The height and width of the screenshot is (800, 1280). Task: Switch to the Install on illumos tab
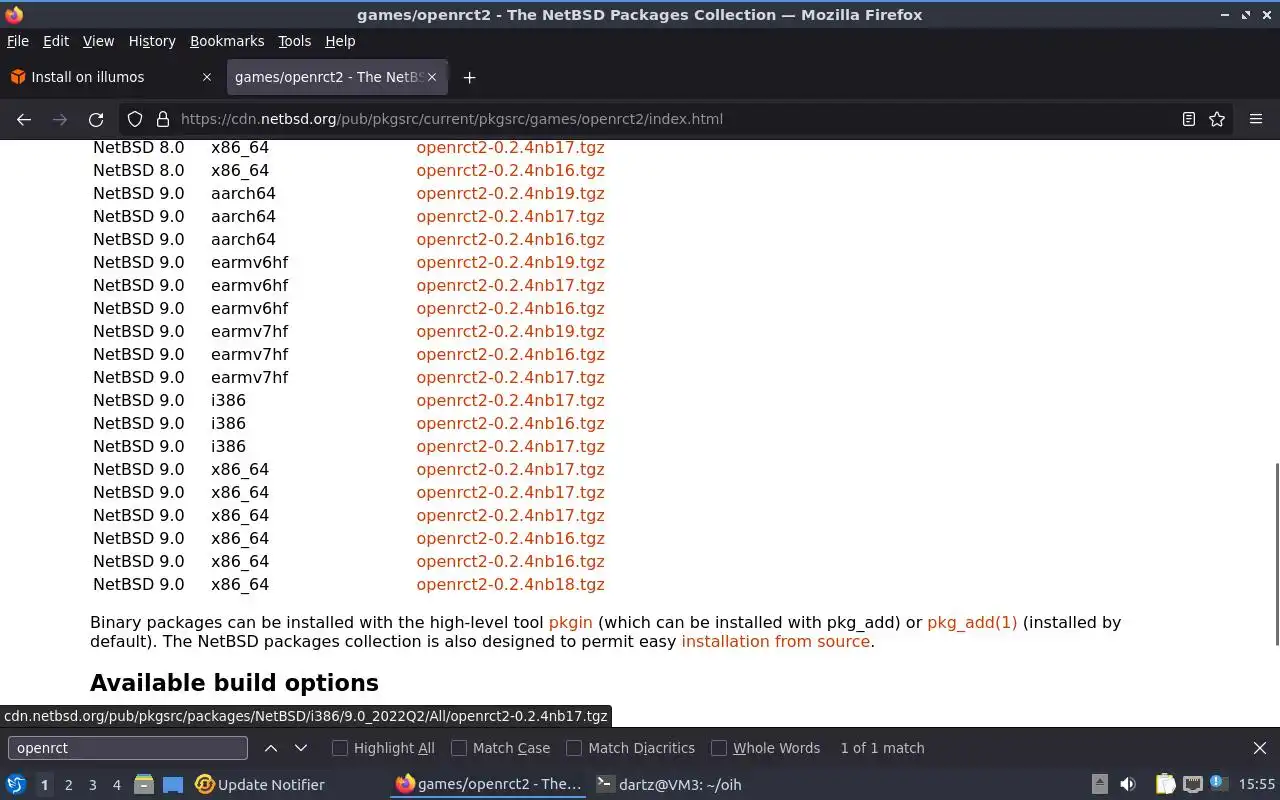pyautogui.click(x=112, y=77)
